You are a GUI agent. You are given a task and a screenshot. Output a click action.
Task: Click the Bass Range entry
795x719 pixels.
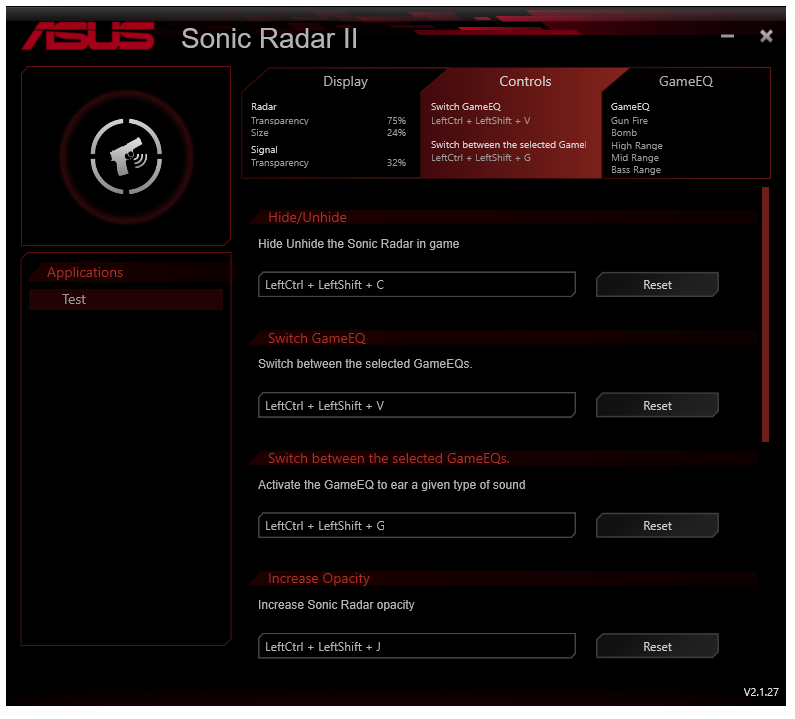point(636,170)
